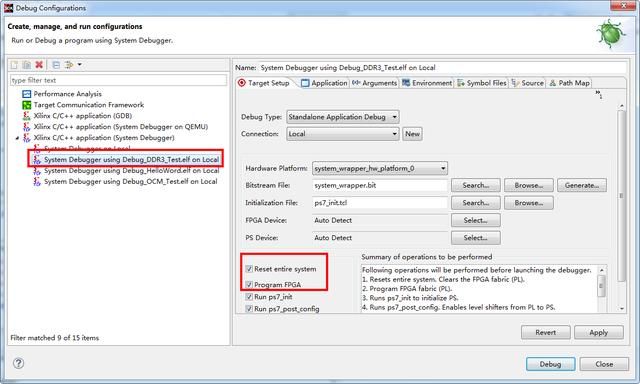This screenshot has height=384, width=640.
Task: Click the Apply button
Action: 598,333
